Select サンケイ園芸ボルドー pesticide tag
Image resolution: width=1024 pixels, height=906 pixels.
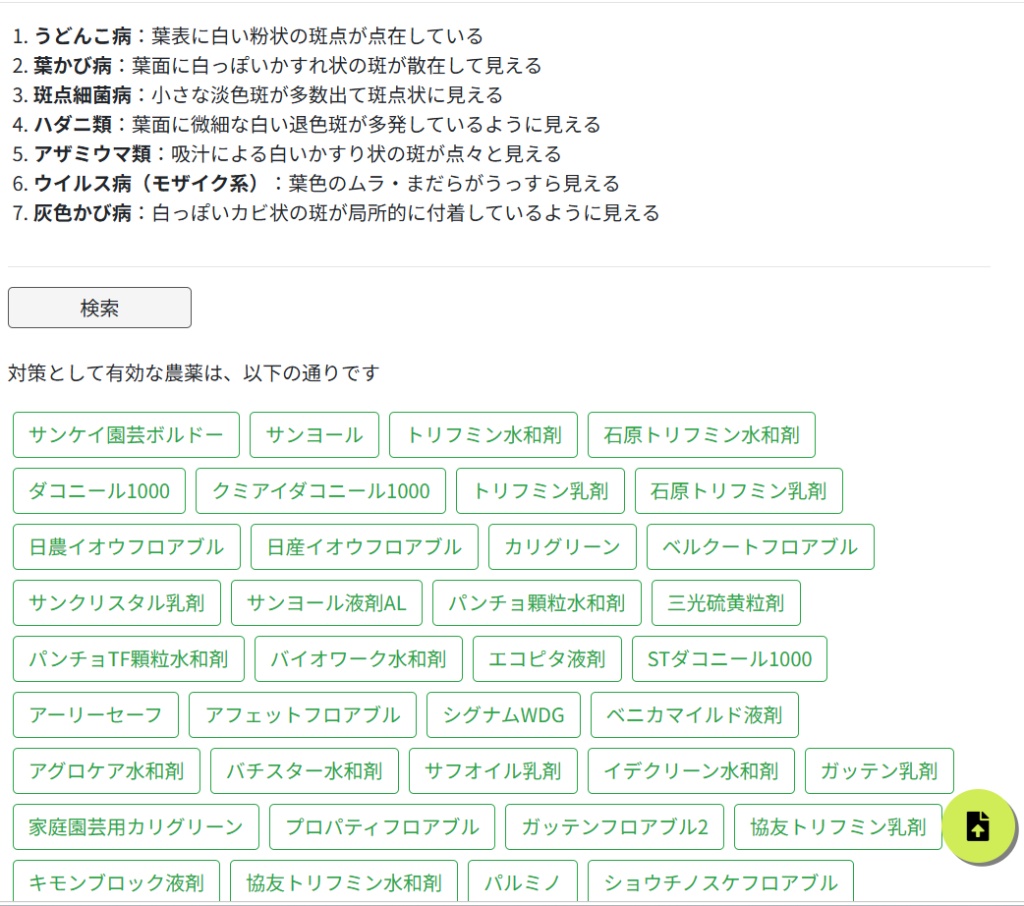click(x=126, y=435)
